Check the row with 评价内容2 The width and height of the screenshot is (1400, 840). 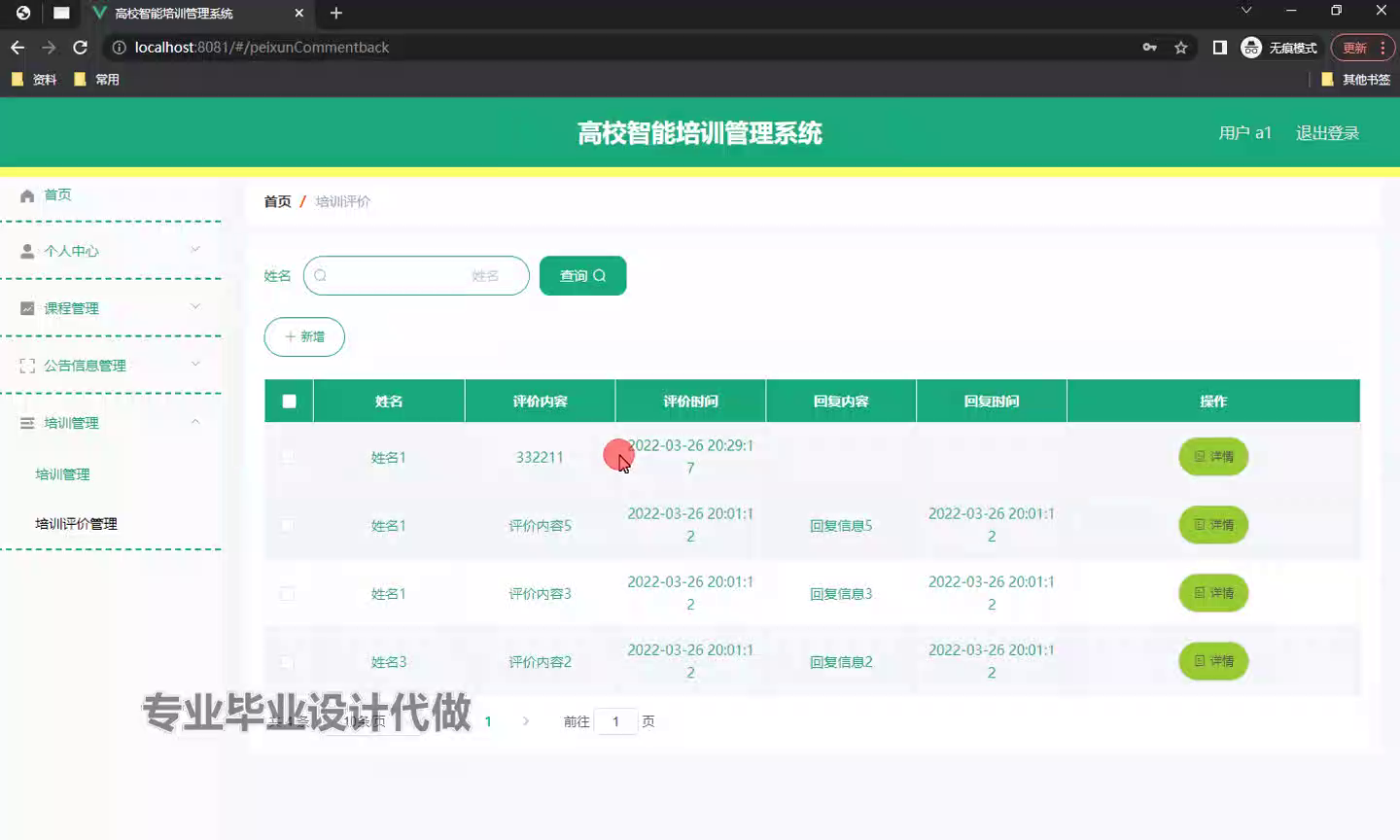287,661
